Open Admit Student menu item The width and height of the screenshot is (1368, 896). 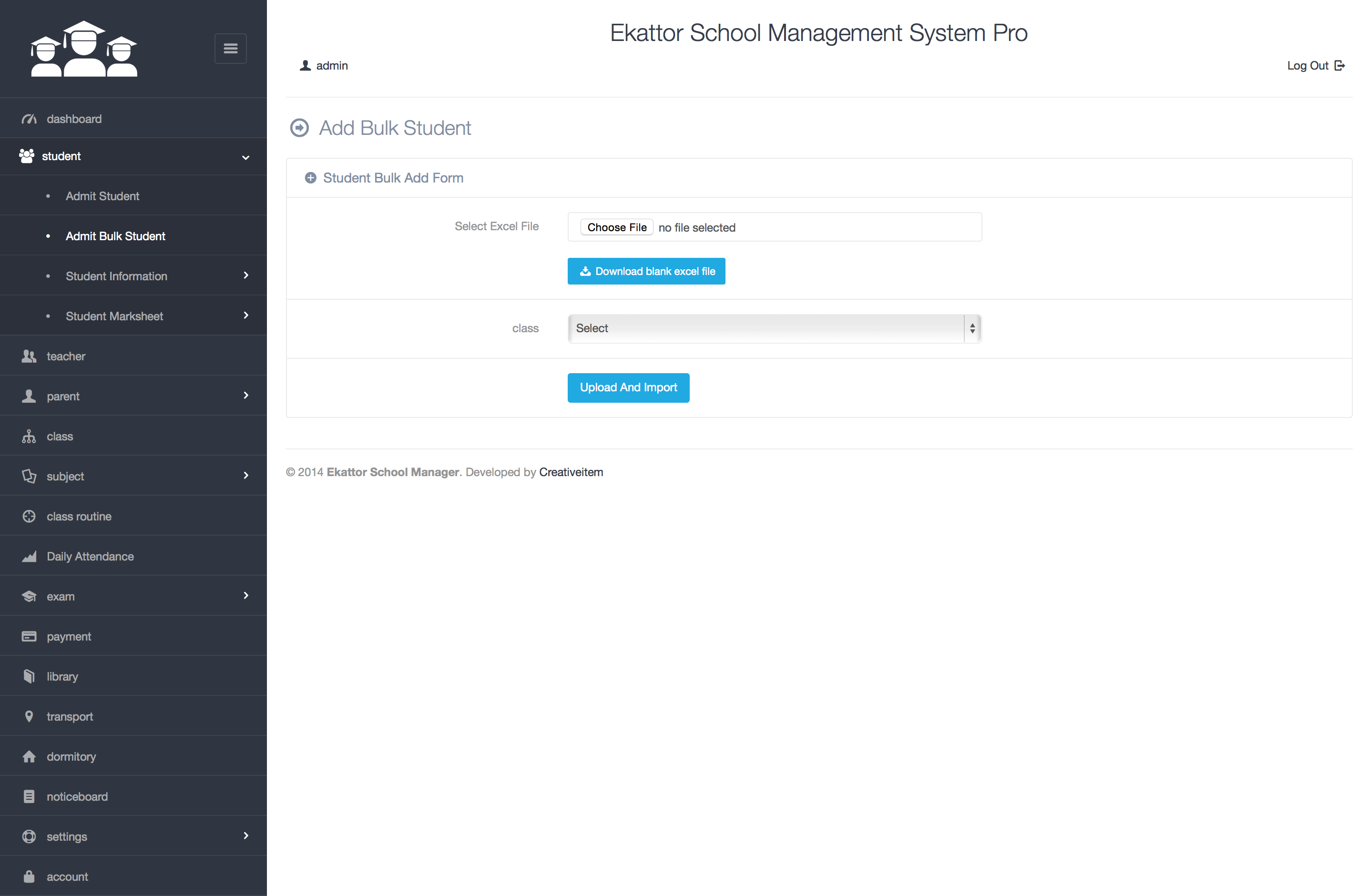pos(102,196)
